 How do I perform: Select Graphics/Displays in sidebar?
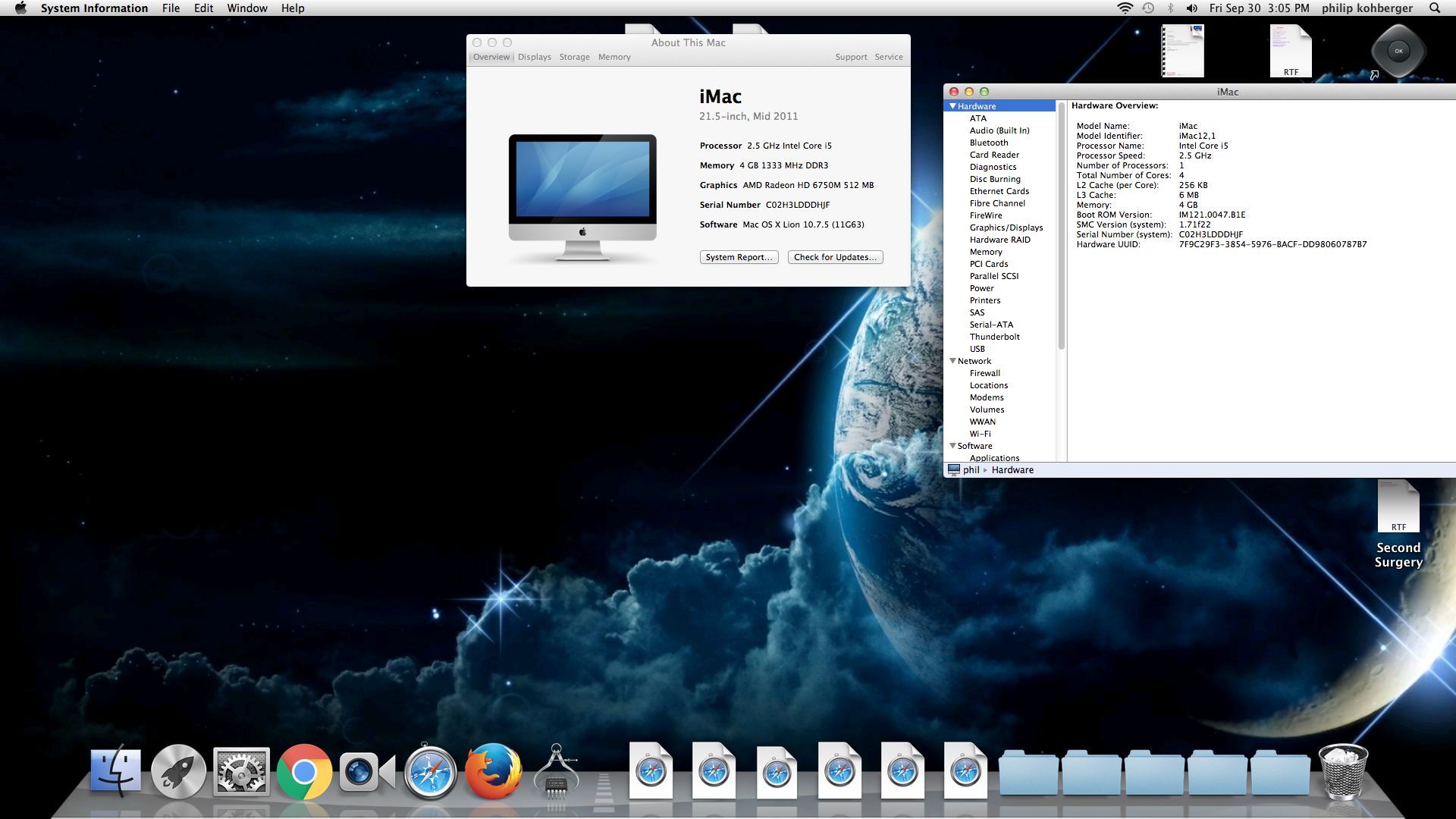[1006, 227]
